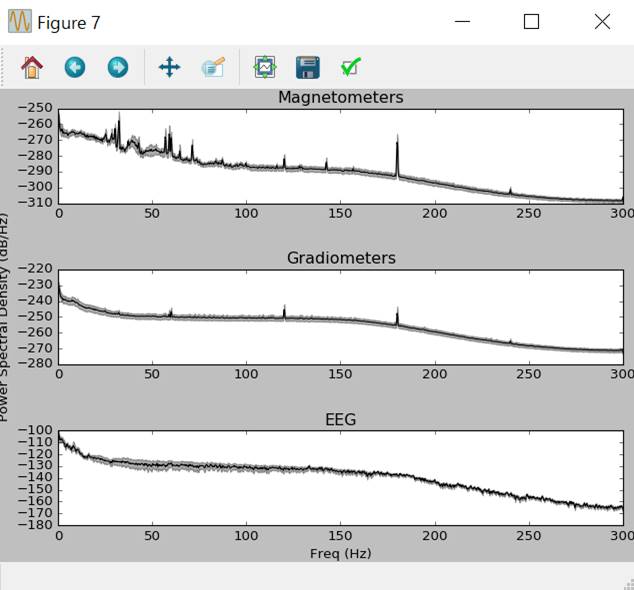
Task: Open the configure subplots dialog
Action: (x=264, y=67)
